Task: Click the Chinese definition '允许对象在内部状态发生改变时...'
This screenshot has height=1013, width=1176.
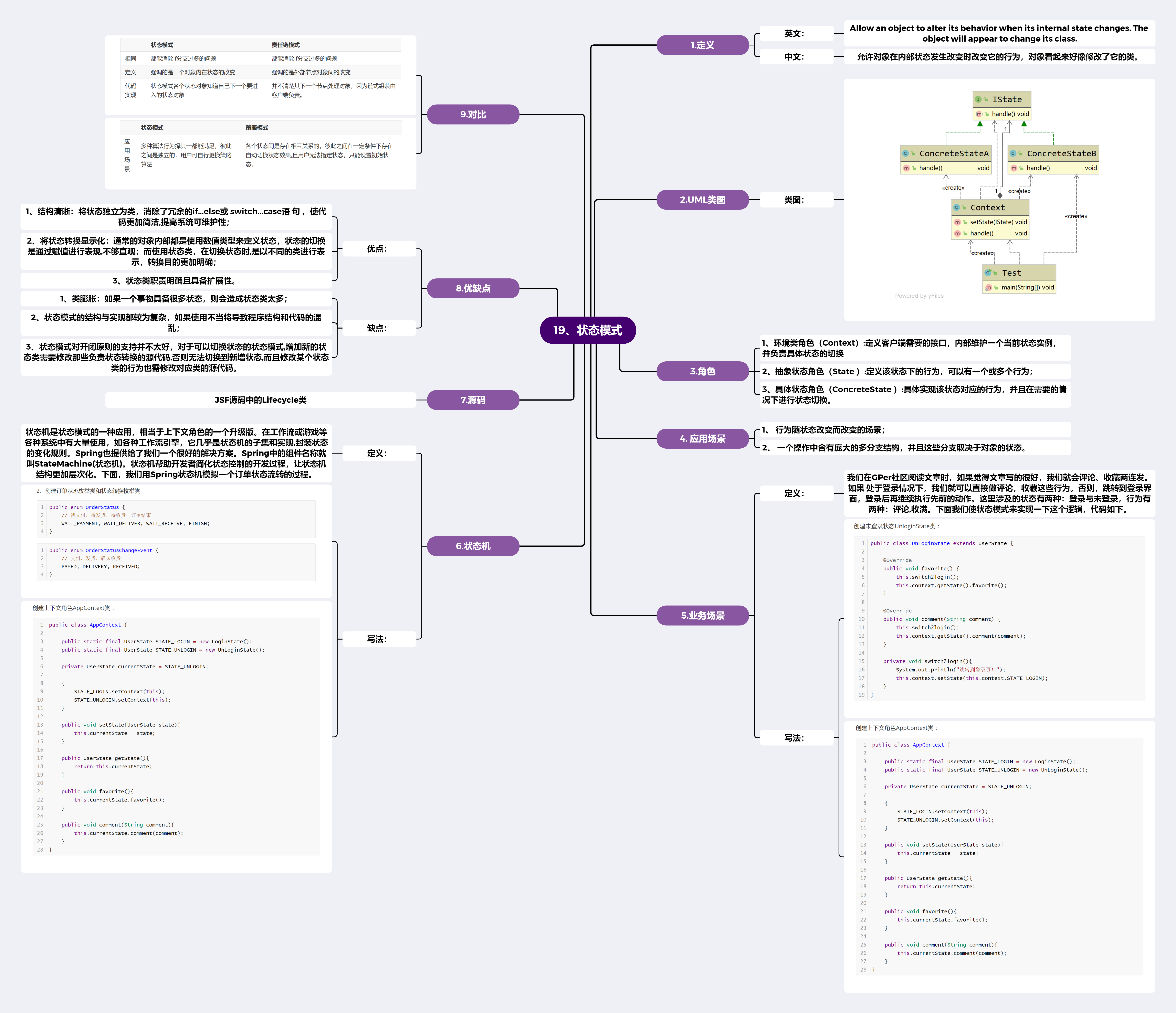Action: click(x=999, y=57)
